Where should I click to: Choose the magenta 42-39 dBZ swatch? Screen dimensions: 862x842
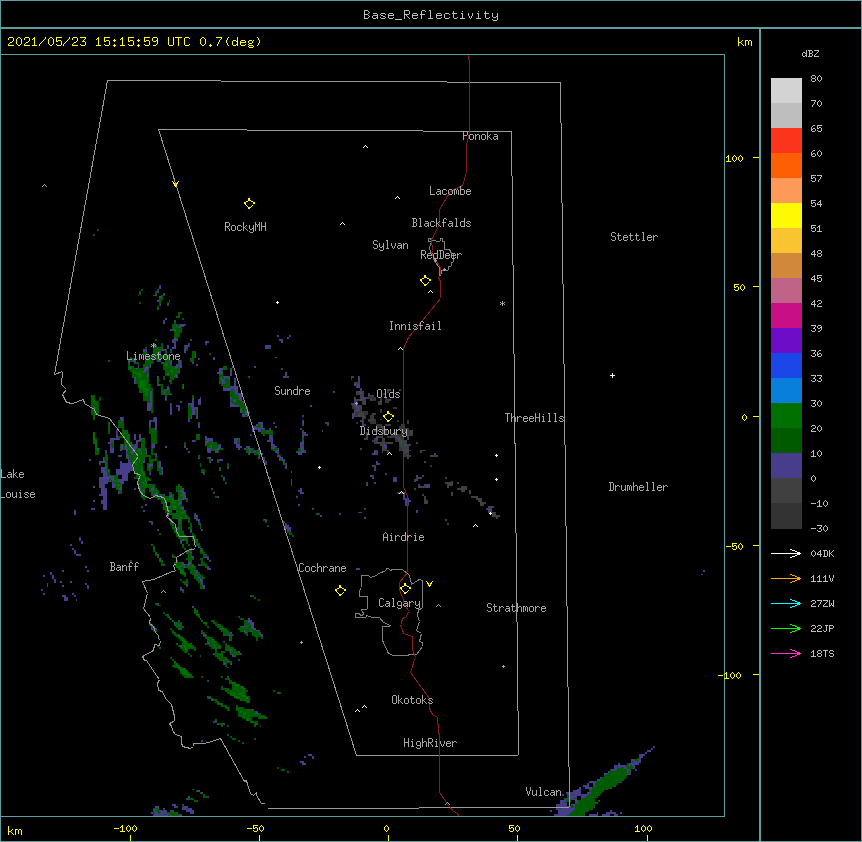click(786, 315)
